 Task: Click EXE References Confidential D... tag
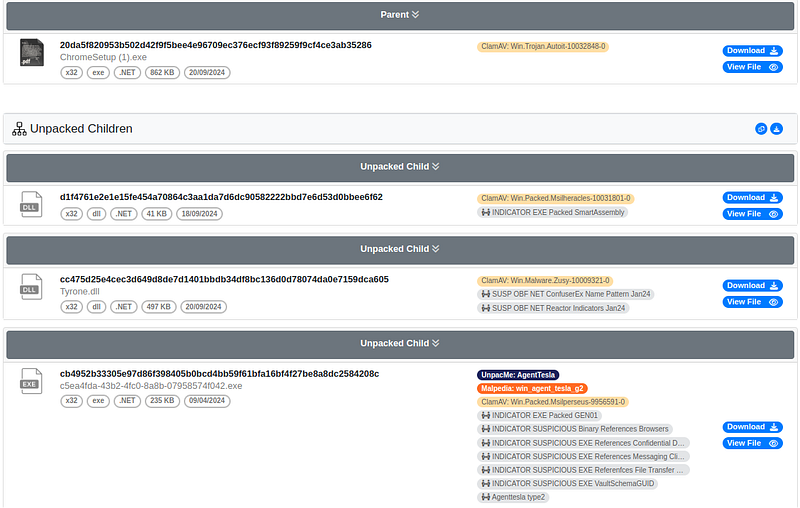(x=583, y=443)
